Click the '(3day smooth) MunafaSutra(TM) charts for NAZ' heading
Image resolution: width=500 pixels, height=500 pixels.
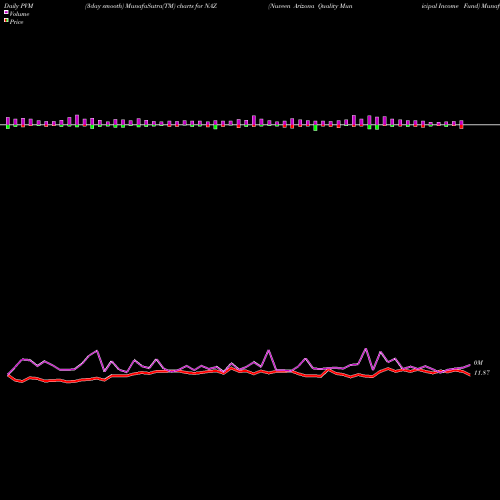tap(151, 6)
